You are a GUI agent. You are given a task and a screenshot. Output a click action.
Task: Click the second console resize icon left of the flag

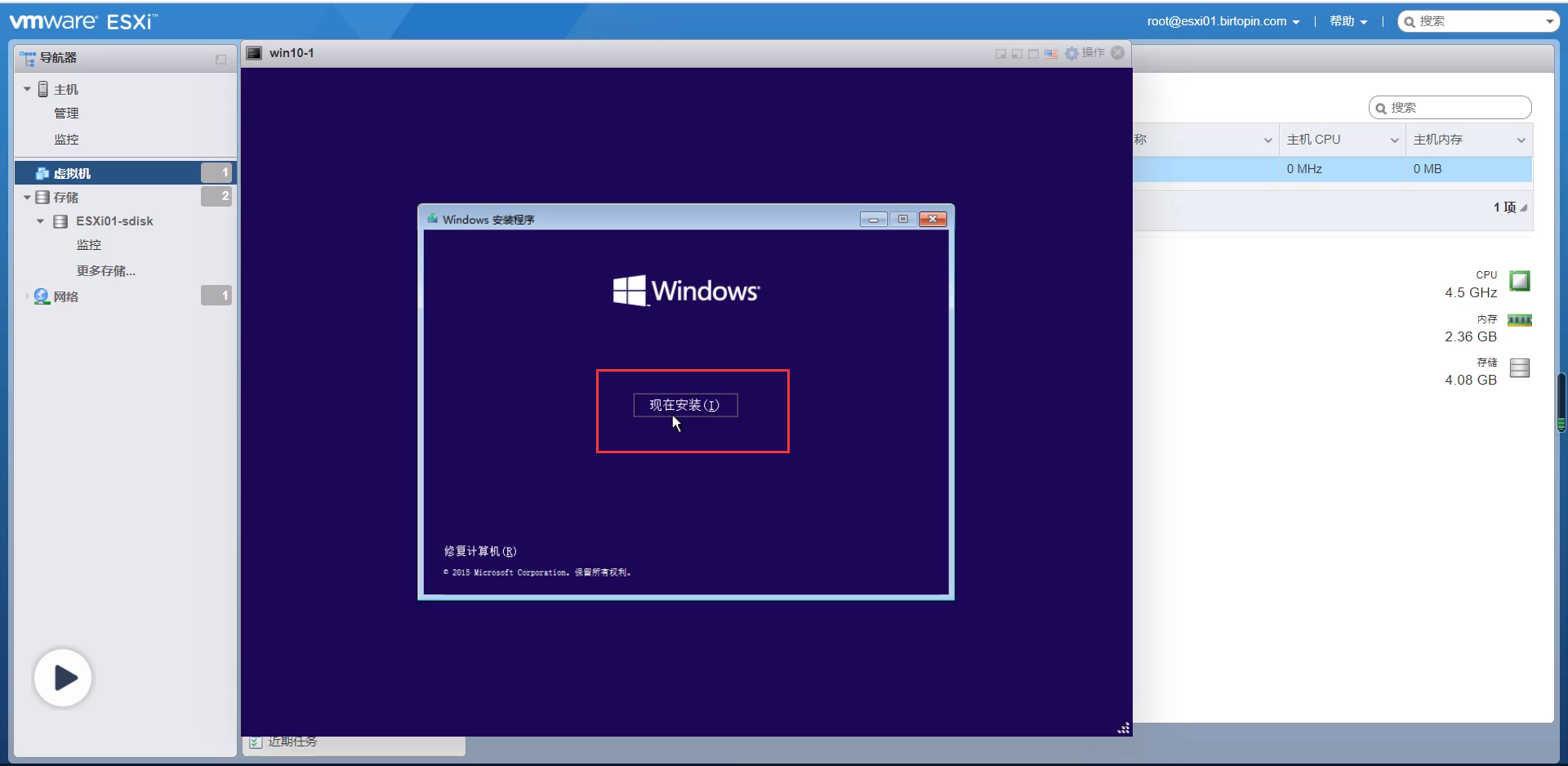coord(1017,54)
